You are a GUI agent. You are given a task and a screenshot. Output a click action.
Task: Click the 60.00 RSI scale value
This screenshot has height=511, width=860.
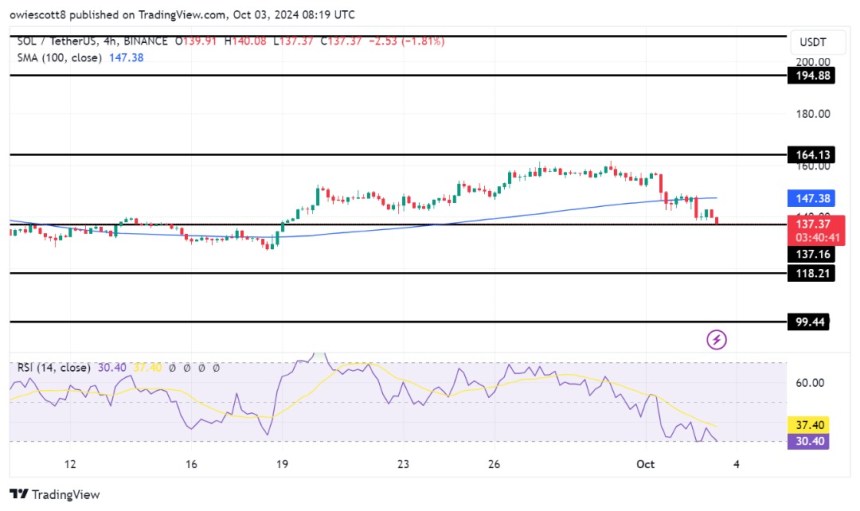pos(810,383)
